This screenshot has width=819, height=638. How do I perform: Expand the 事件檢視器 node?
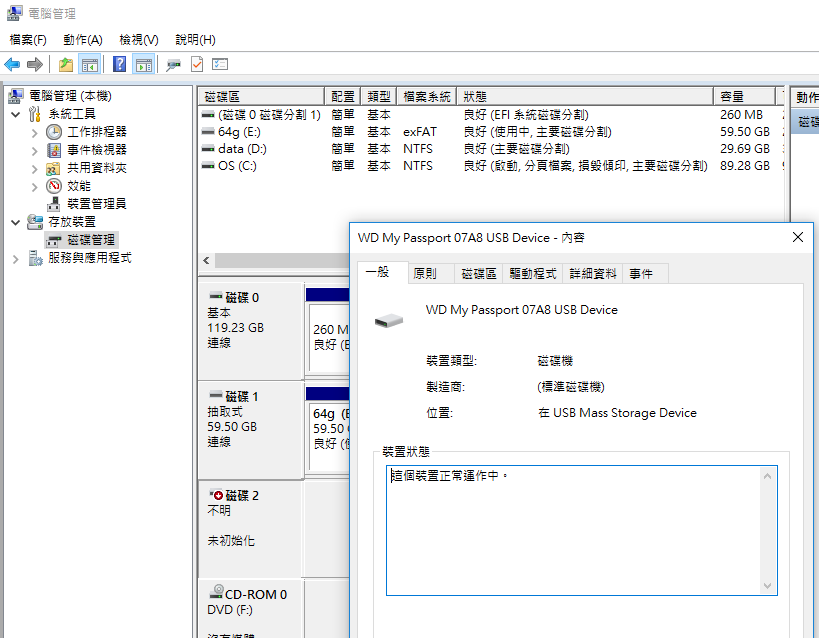point(34,150)
